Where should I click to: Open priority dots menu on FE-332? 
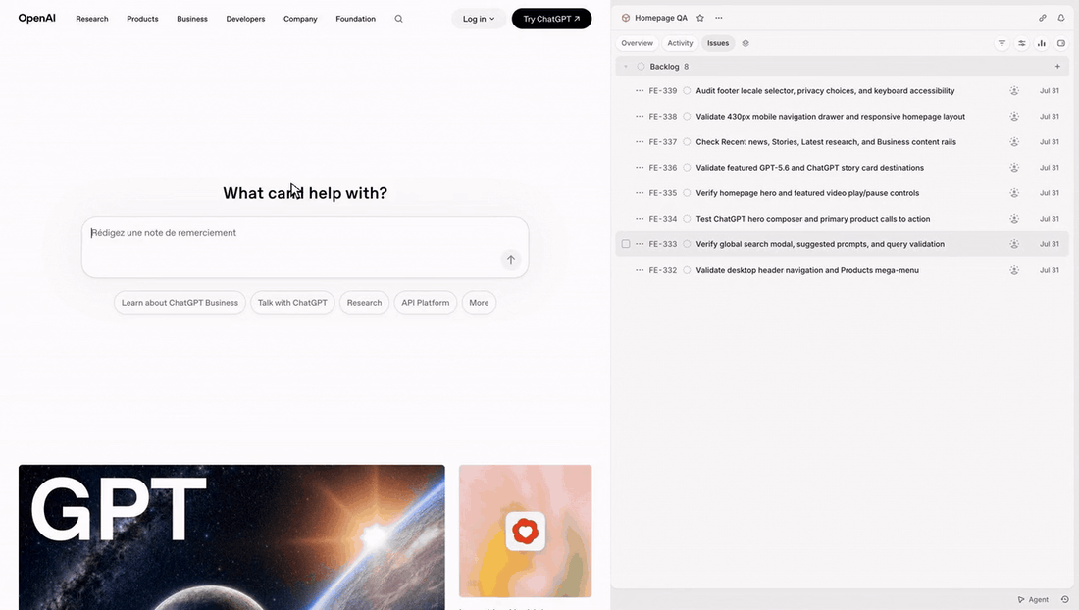pyautogui.click(x=639, y=270)
